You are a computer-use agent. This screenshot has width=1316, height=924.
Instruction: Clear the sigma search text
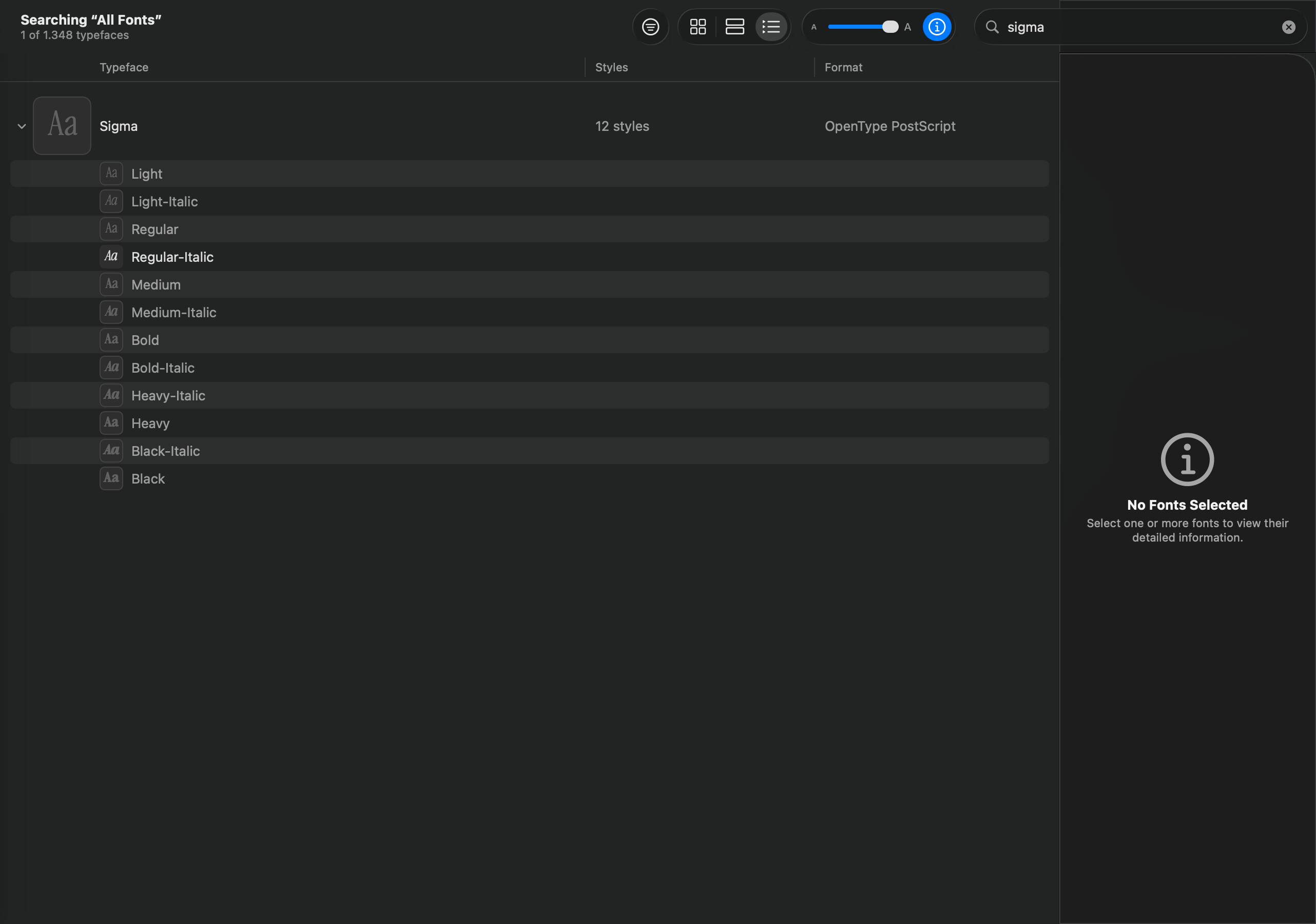pos(1288,27)
